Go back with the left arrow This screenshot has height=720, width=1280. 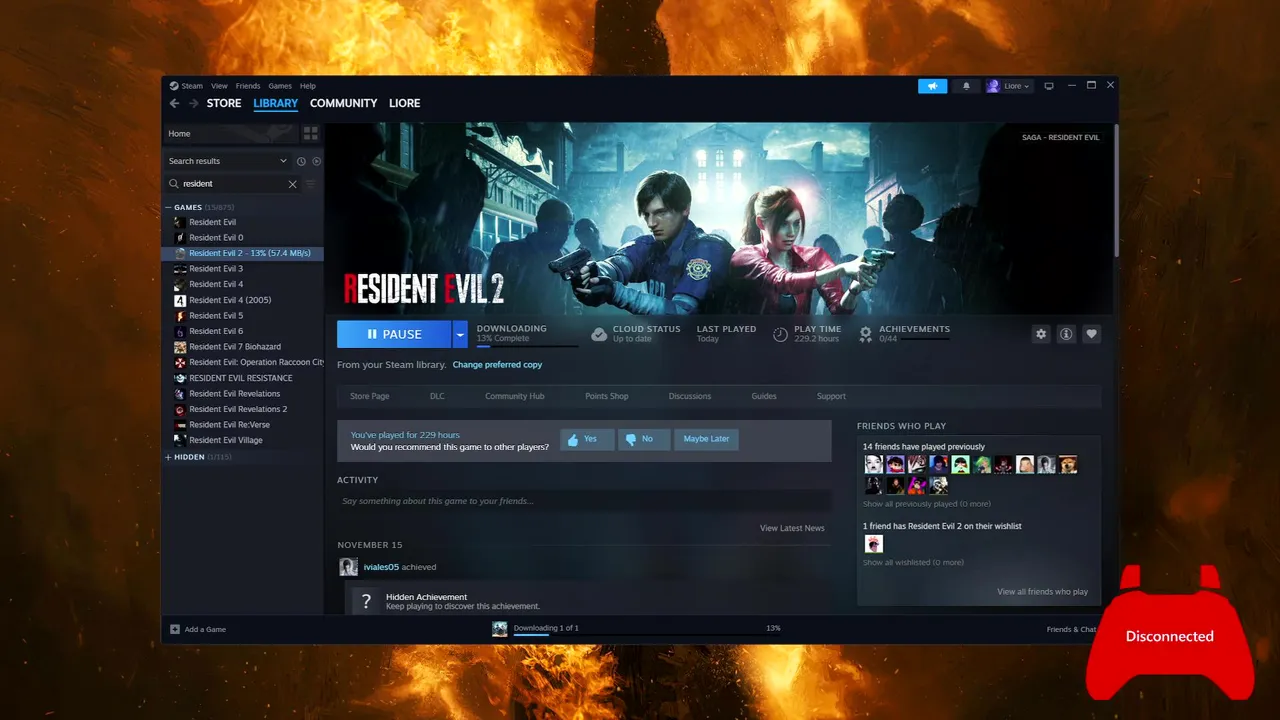tap(174, 103)
